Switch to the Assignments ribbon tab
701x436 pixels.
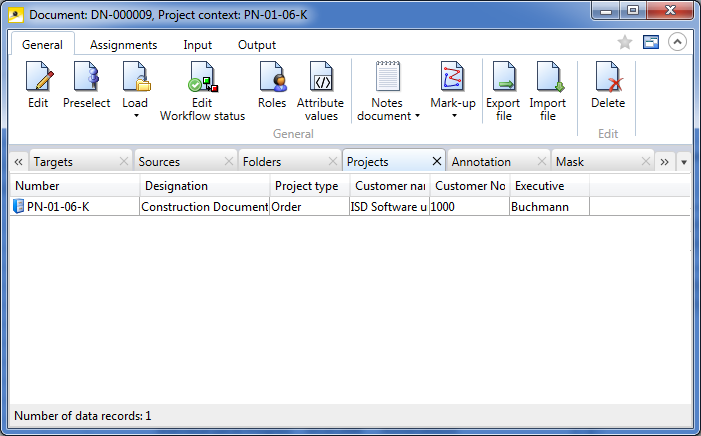click(123, 45)
